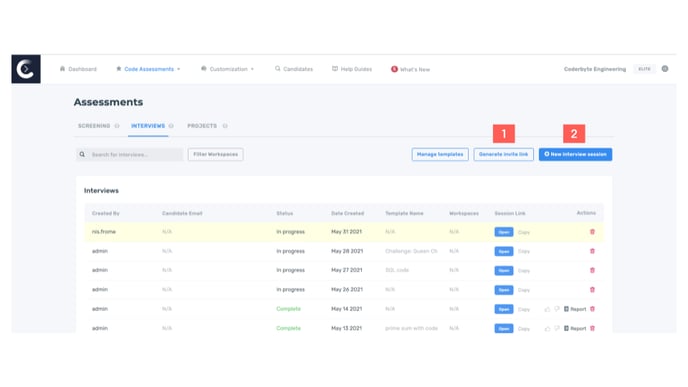Thumbs down the May 14 2021 interview
The image size is (688, 387).
557,309
